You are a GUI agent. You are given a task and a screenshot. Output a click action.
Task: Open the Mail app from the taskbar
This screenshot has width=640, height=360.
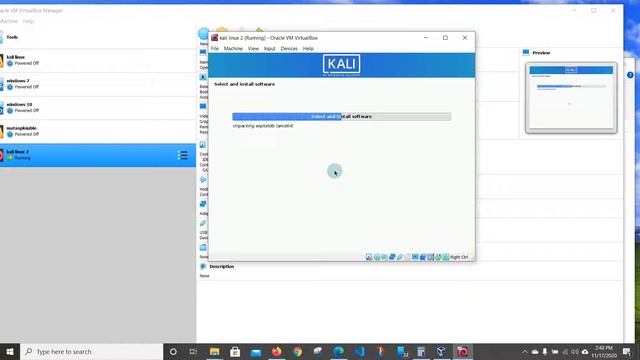256,351
